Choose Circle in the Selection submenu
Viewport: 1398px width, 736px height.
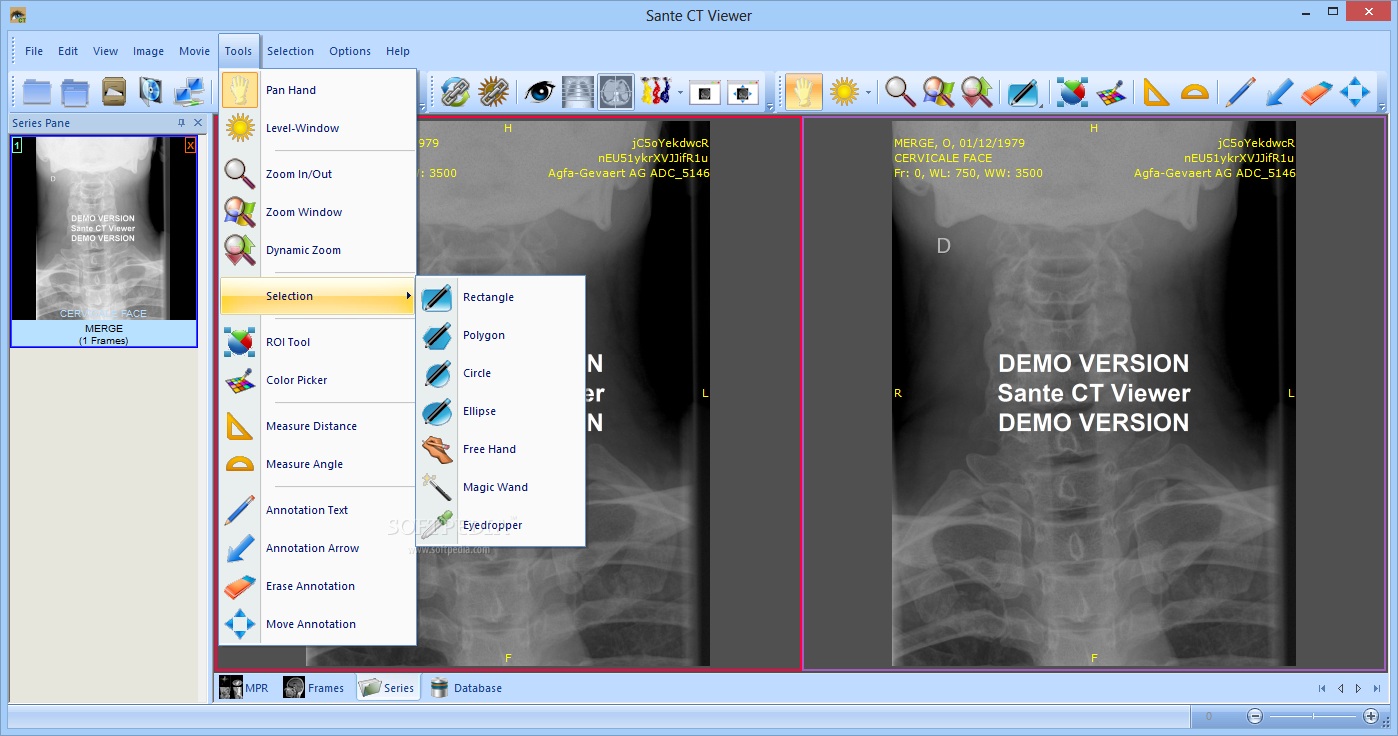pyautogui.click(x=501, y=373)
